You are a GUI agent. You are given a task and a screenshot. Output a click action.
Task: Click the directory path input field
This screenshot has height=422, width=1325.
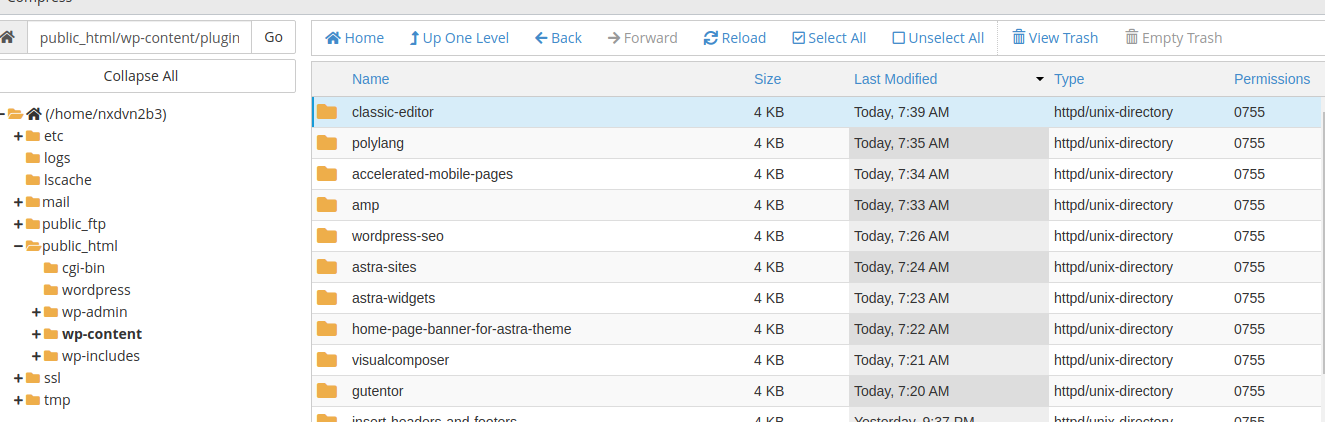click(138, 38)
